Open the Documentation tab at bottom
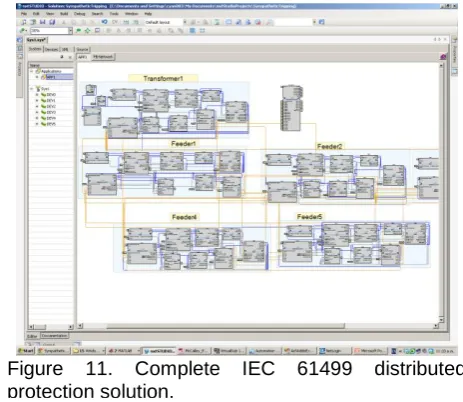This screenshot has width=463, height=402. pyautogui.click(x=54, y=336)
